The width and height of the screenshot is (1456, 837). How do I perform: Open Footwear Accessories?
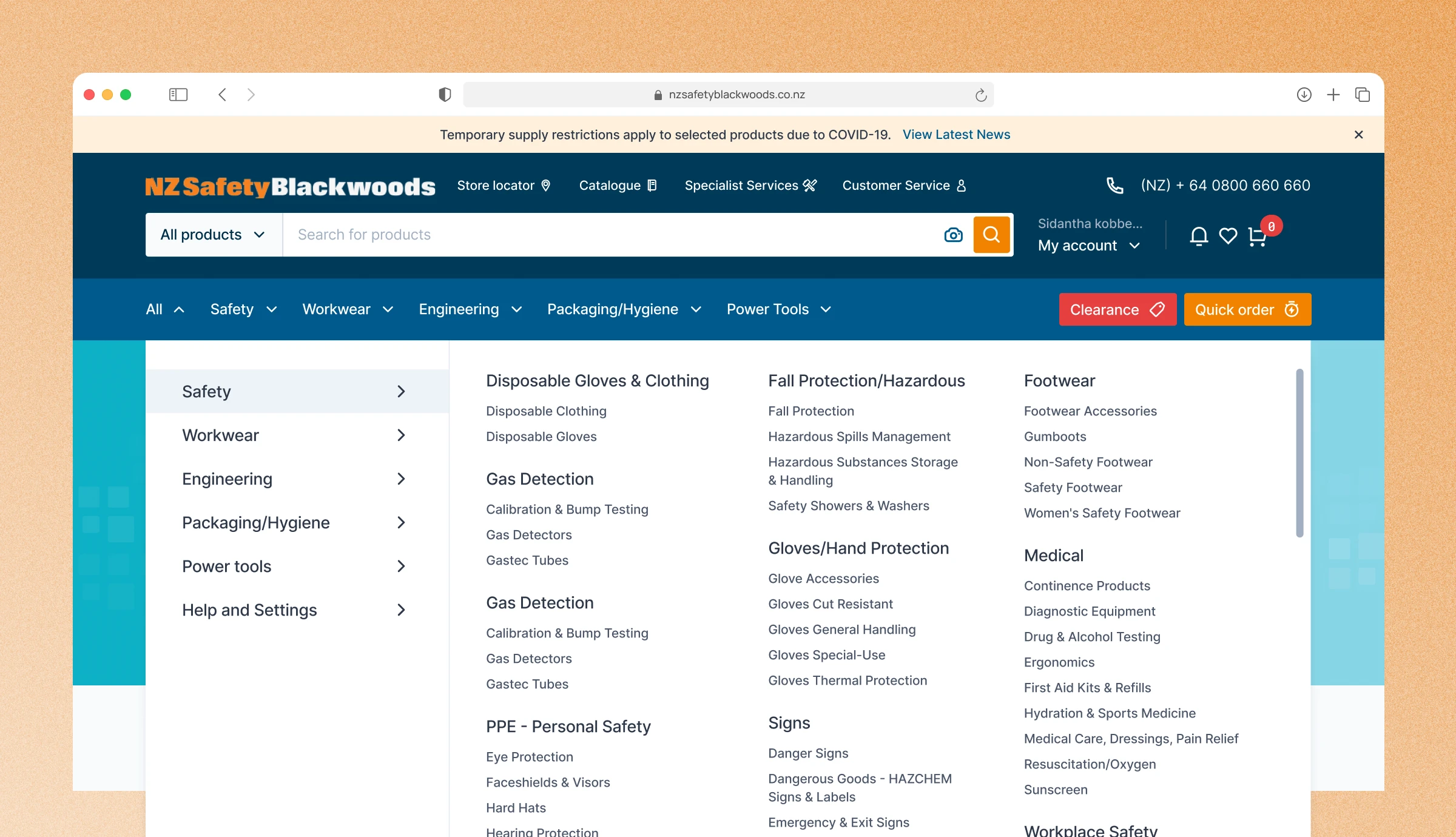pos(1090,411)
